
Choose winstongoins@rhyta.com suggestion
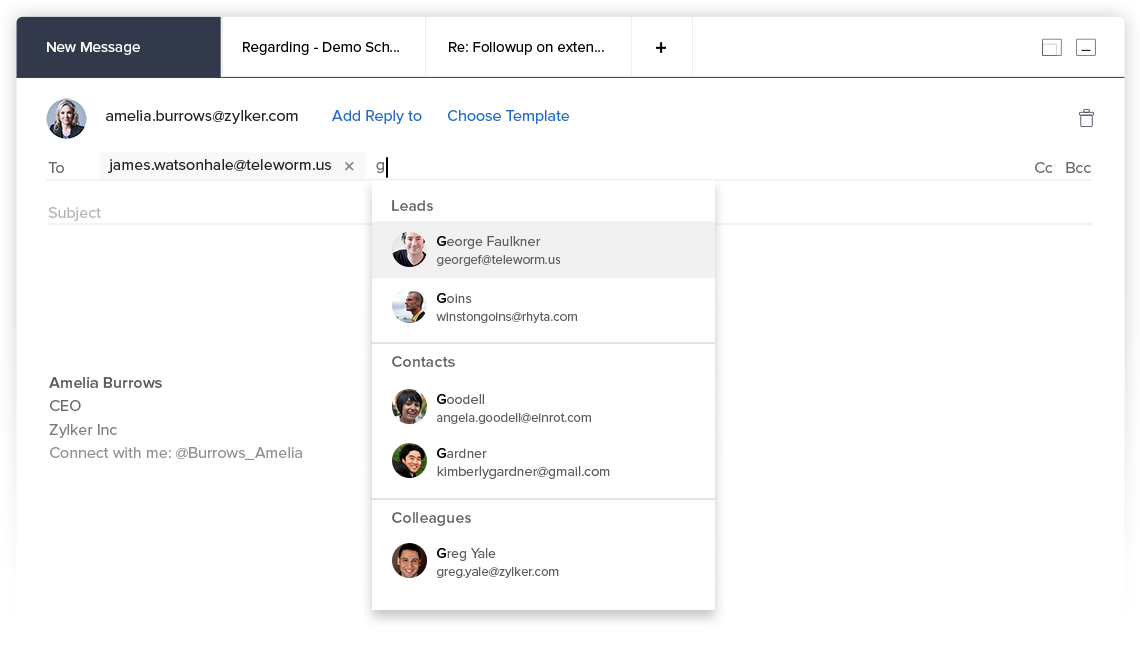click(543, 307)
